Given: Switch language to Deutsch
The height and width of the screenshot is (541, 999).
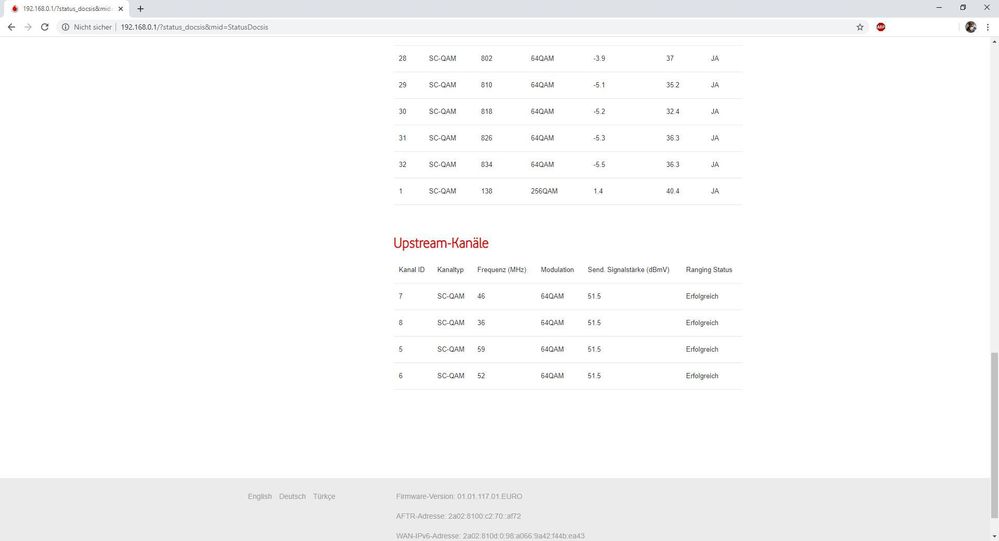Looking at the screenshot, I should coord(292,496).
